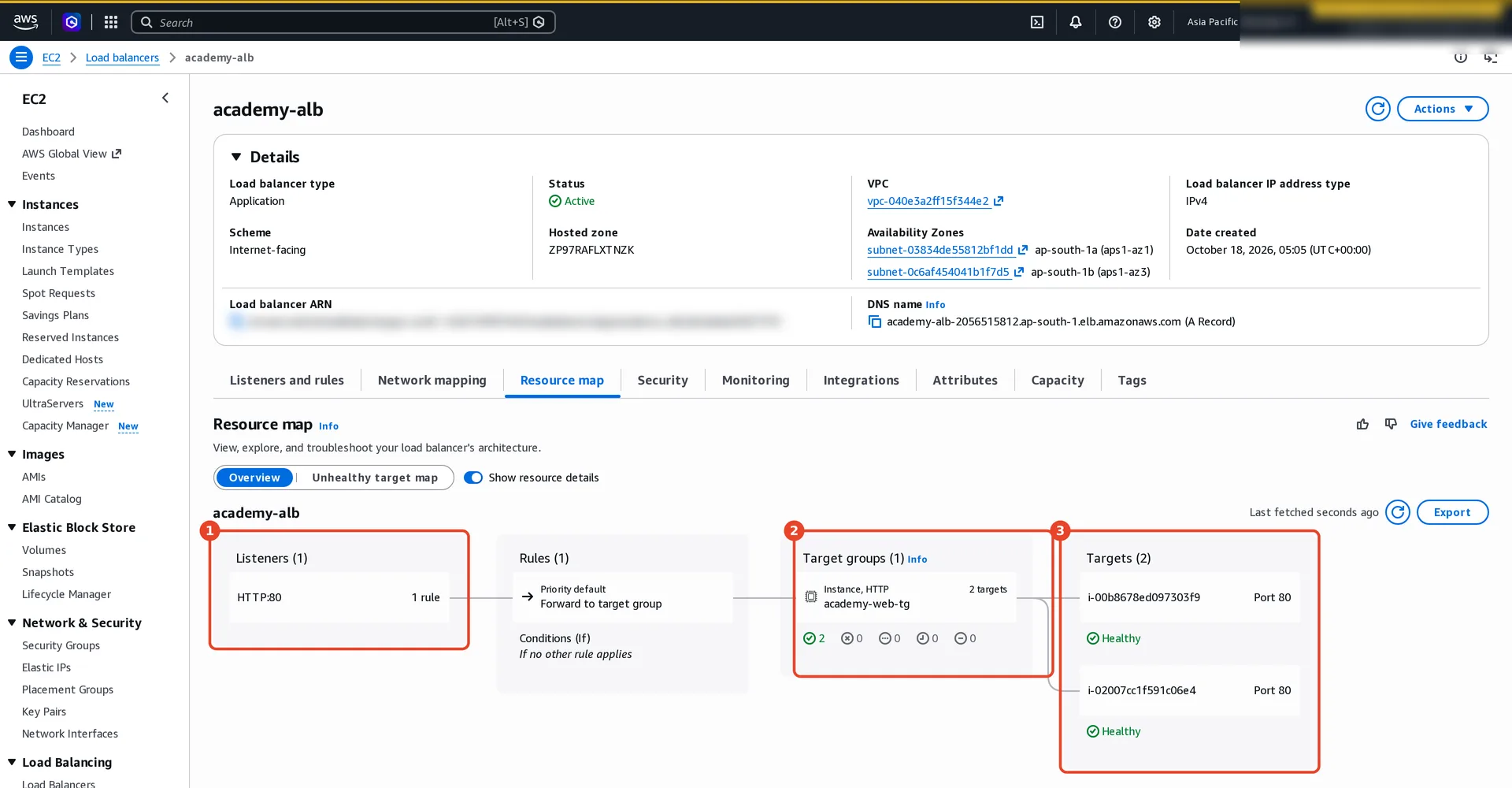Give thumbs up feedback

[1362, 424]
